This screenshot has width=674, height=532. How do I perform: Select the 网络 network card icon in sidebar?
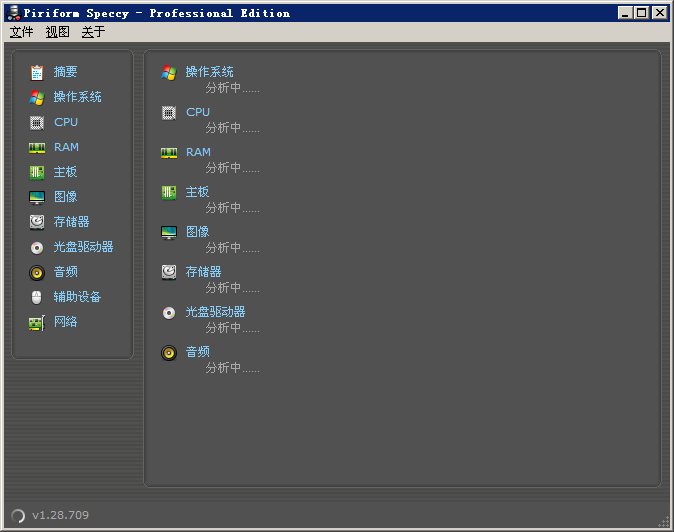click(37, 322)
